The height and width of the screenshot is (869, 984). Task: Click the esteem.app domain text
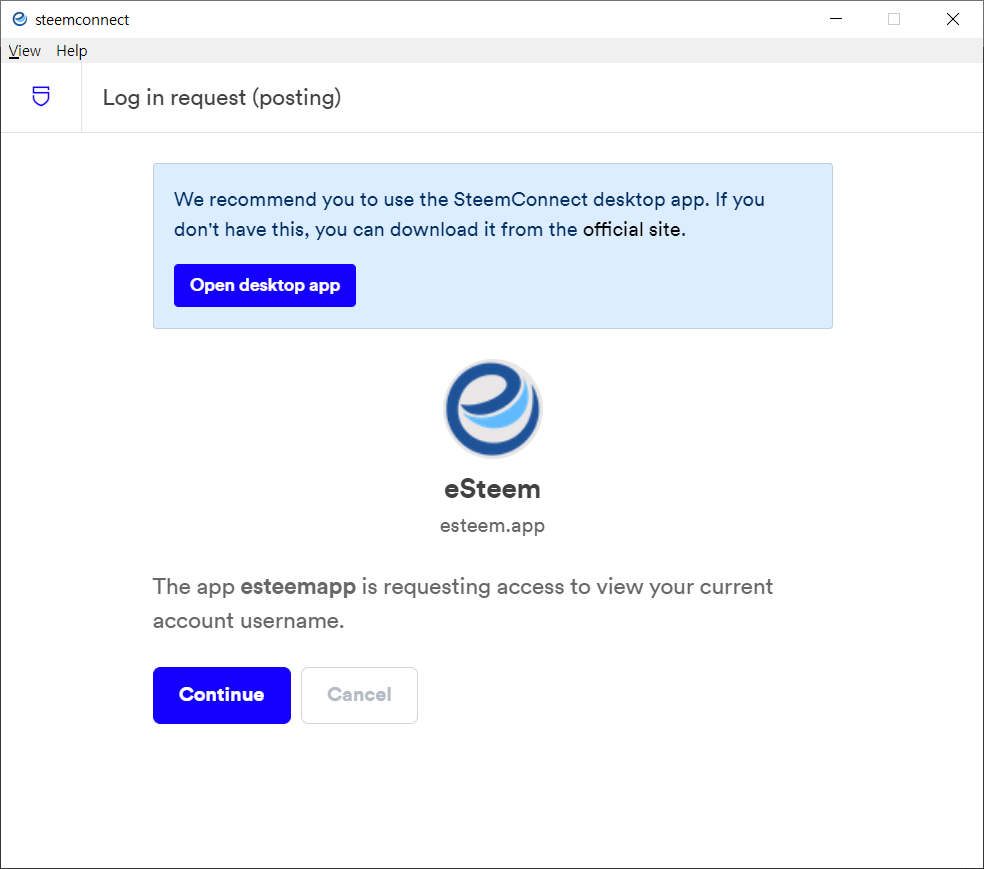click(x=493, y=526)
